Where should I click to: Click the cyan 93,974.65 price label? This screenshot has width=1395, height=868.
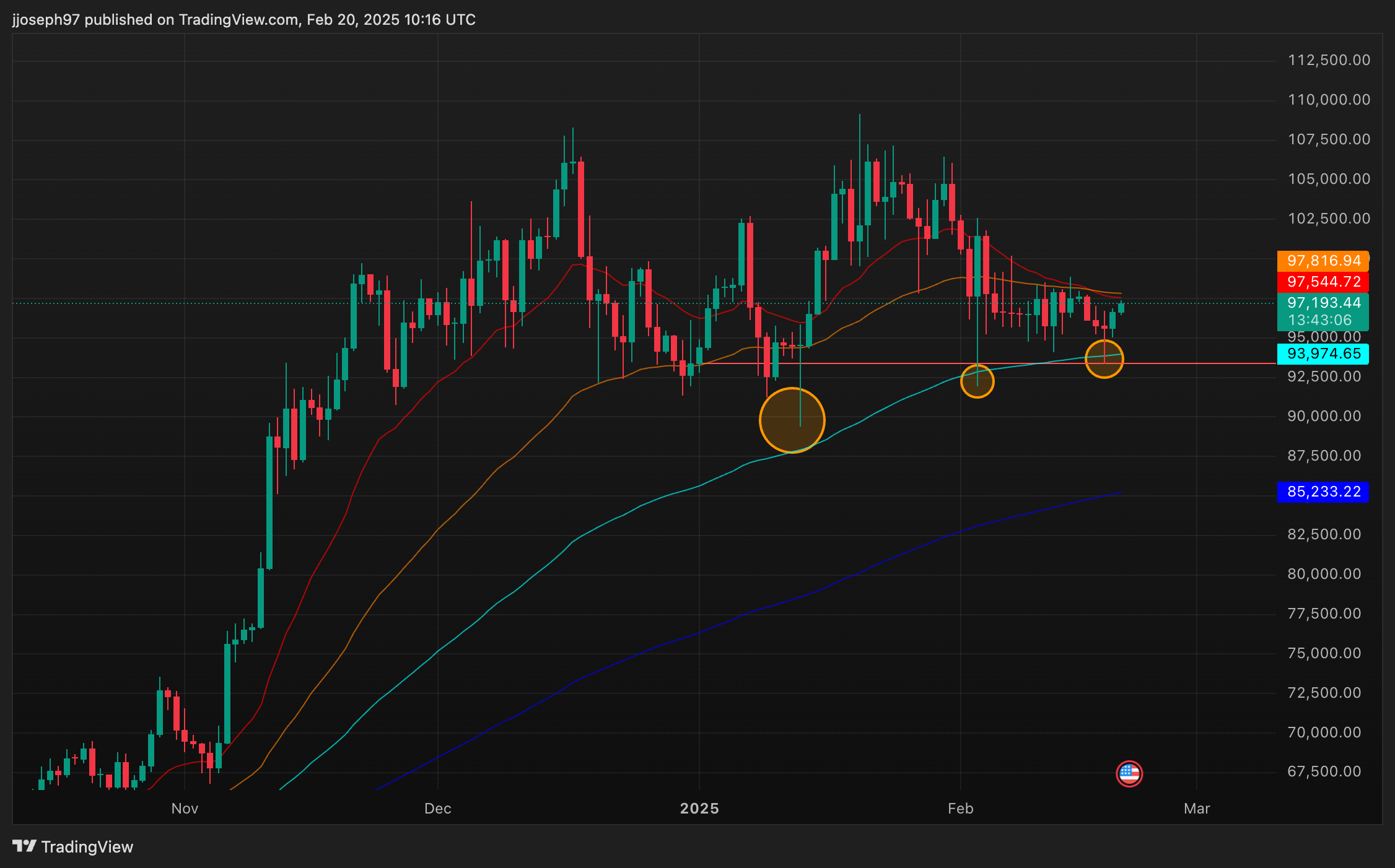(1323, 354)
